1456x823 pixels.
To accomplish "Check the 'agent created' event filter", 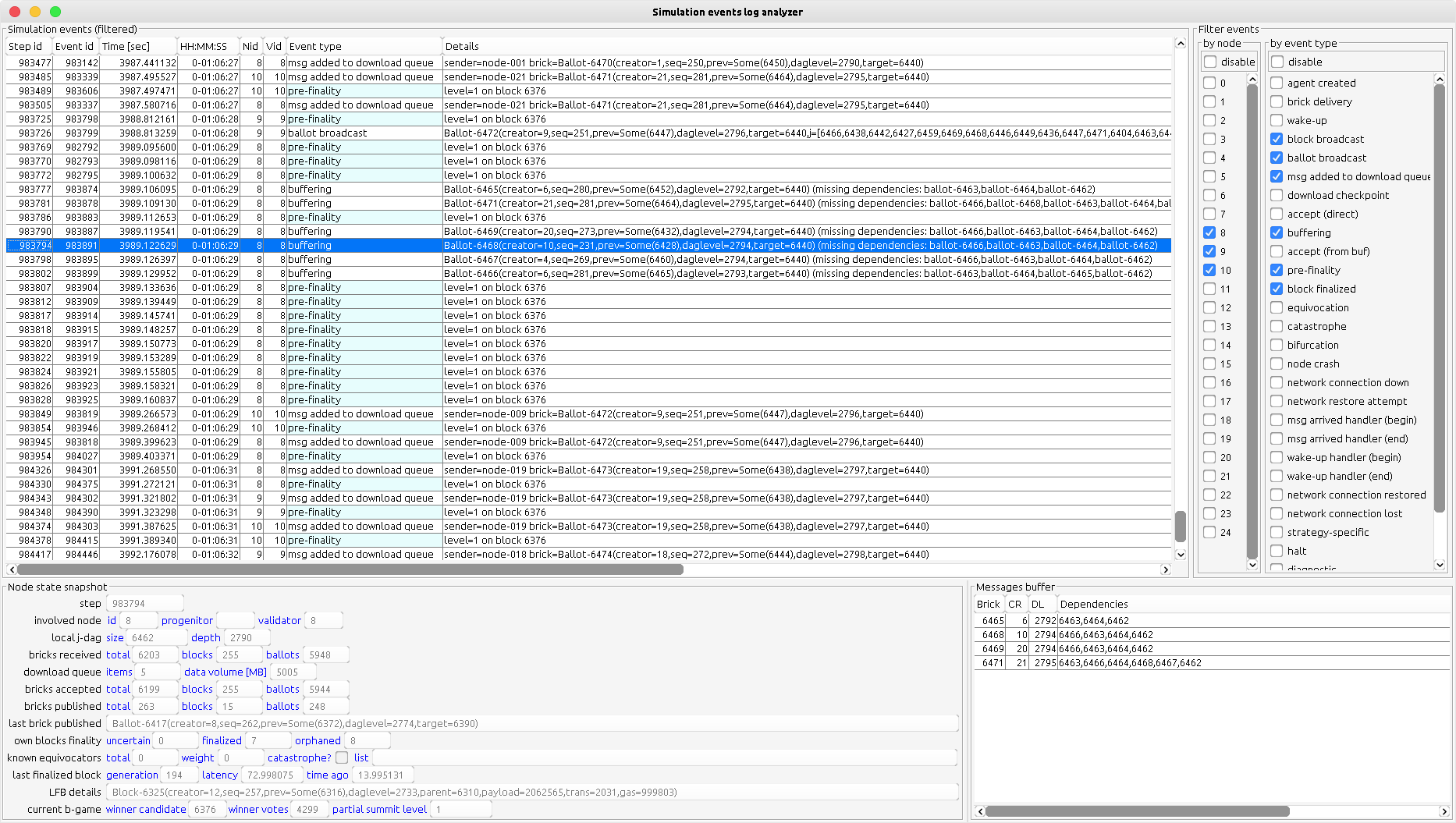I will [1277, 83].
